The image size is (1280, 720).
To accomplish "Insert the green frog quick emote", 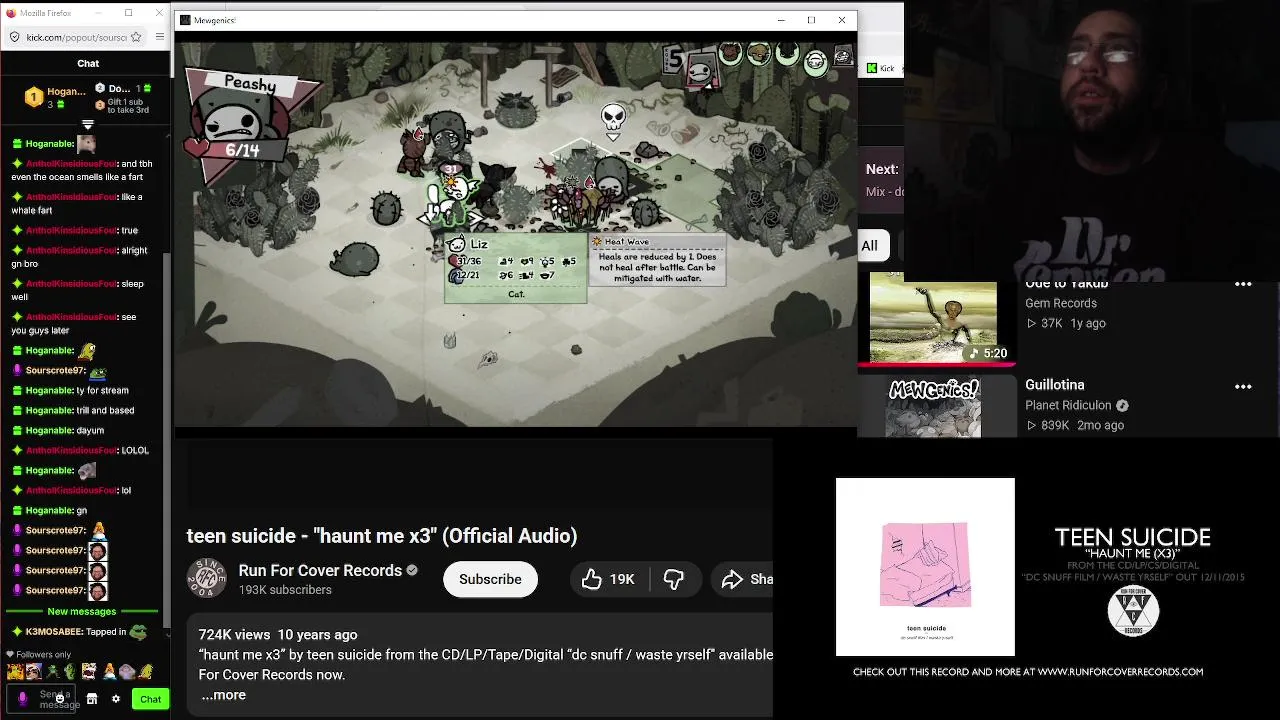I will click(52, 672).
